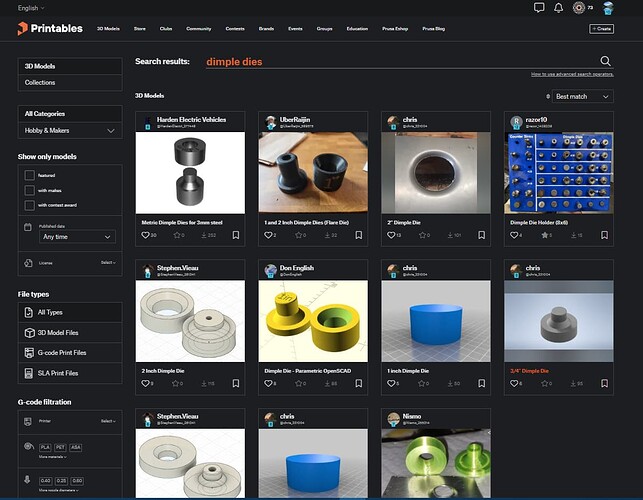Image resolution: width=643 pixels, height=500 pixels.
Task: Click the Printables logo
Action: click(x=50, y=28)
